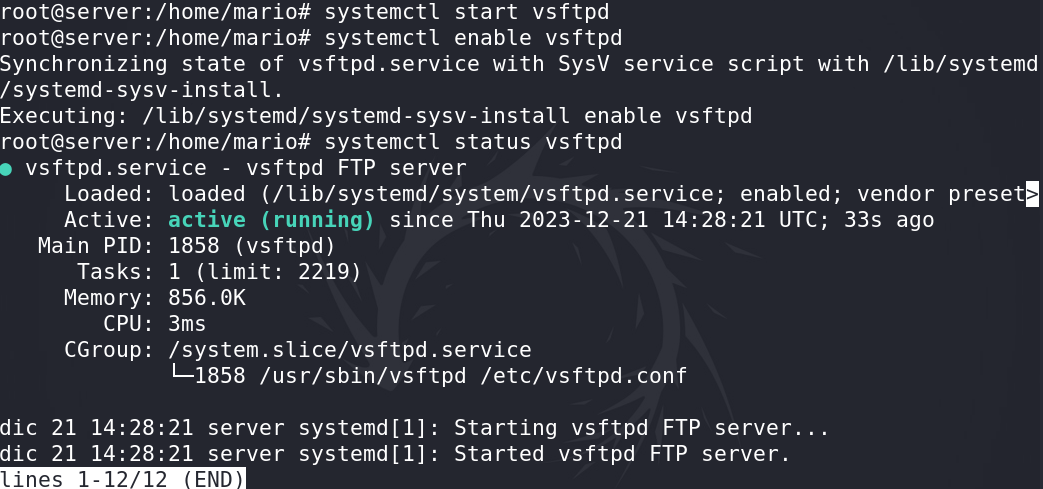
Task: Click the /system.slice/vsftpd.service CGroup path
Action: coord(350,350)
